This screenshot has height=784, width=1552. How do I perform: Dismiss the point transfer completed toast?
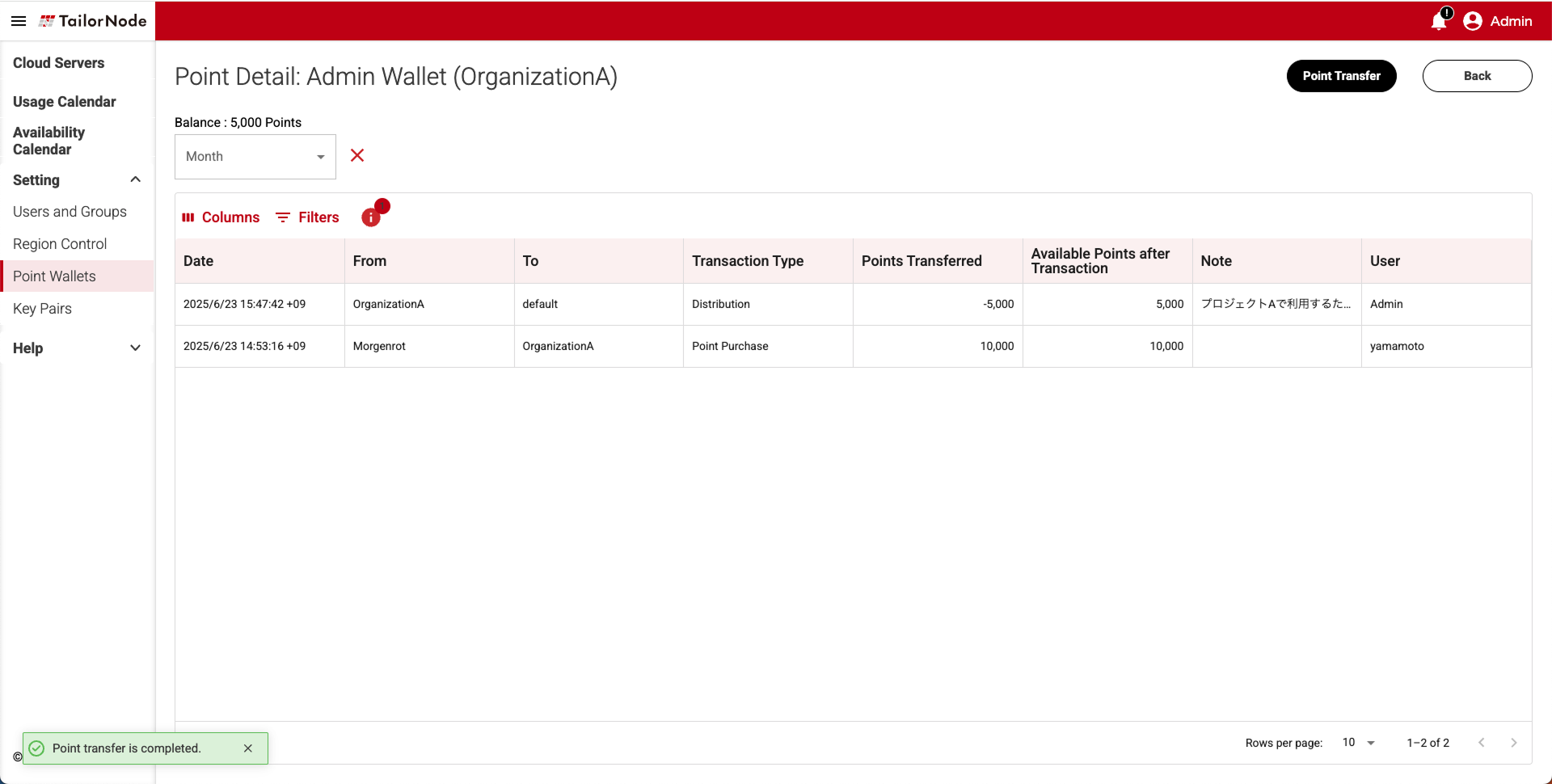[248, 748]
